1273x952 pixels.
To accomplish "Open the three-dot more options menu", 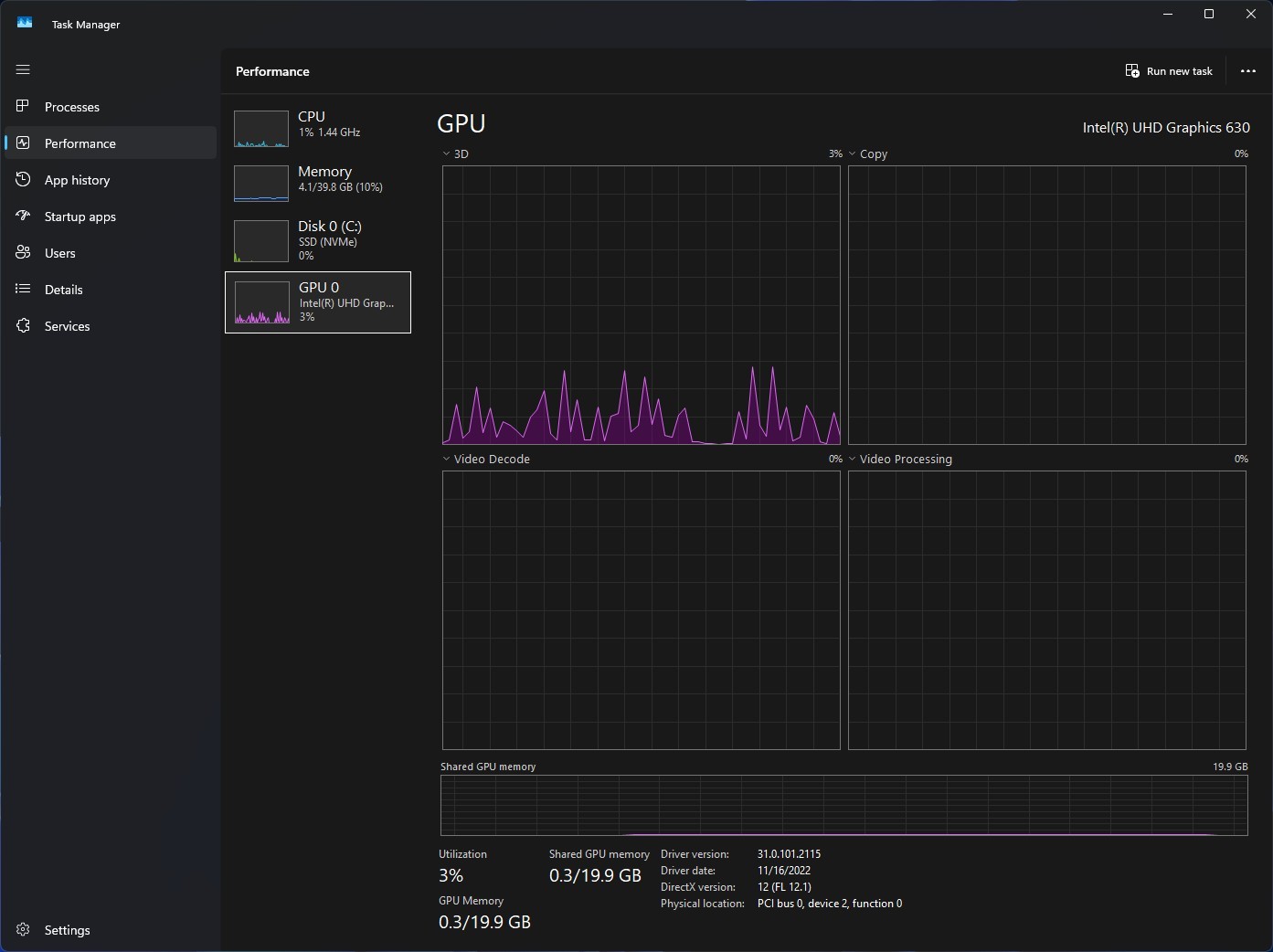I will (x=1247, y=71).
